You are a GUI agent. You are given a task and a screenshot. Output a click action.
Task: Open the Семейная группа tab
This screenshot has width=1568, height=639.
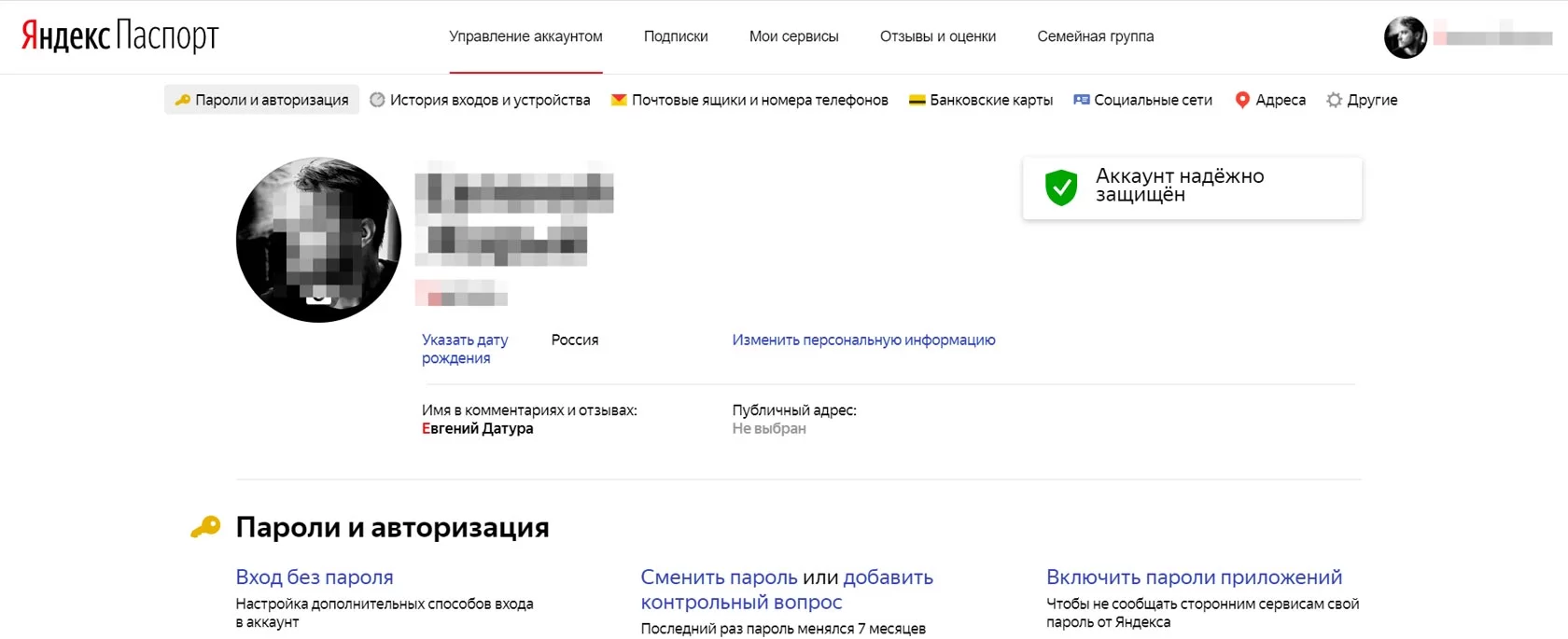pyautogui.click(x=1096, y=36)
